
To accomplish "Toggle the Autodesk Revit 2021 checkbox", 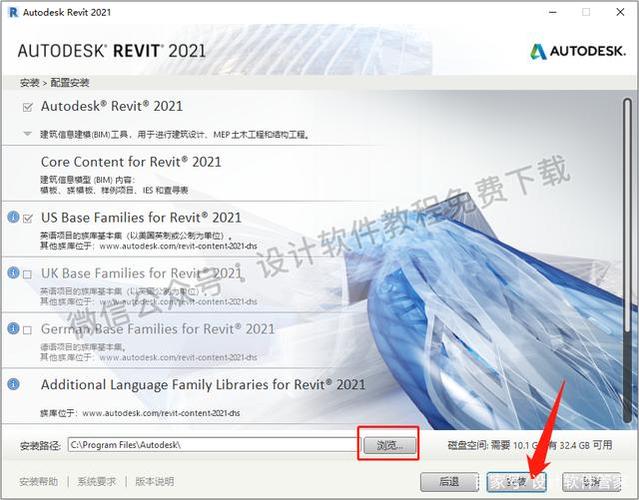I will pyautogui.click(x=28, y=107).
